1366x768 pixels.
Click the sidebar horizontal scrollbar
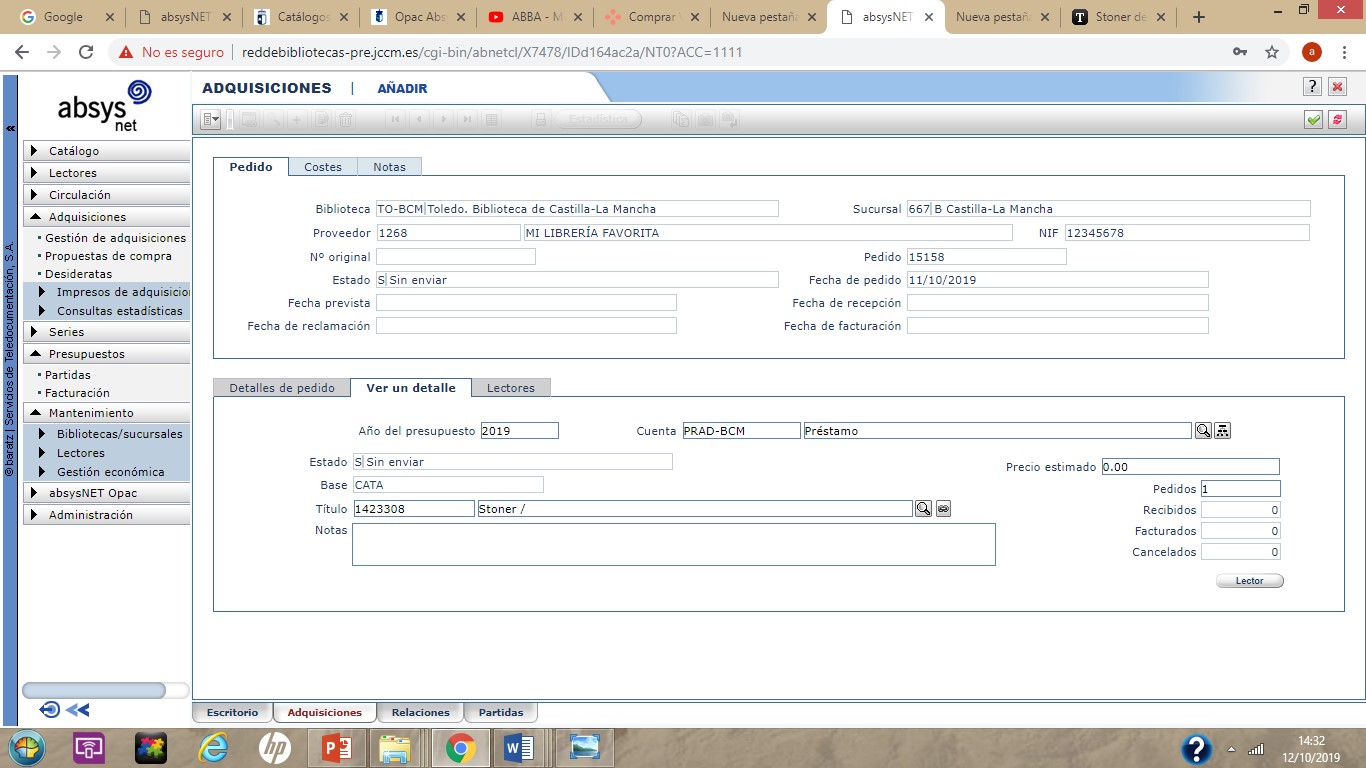point(94,690)
